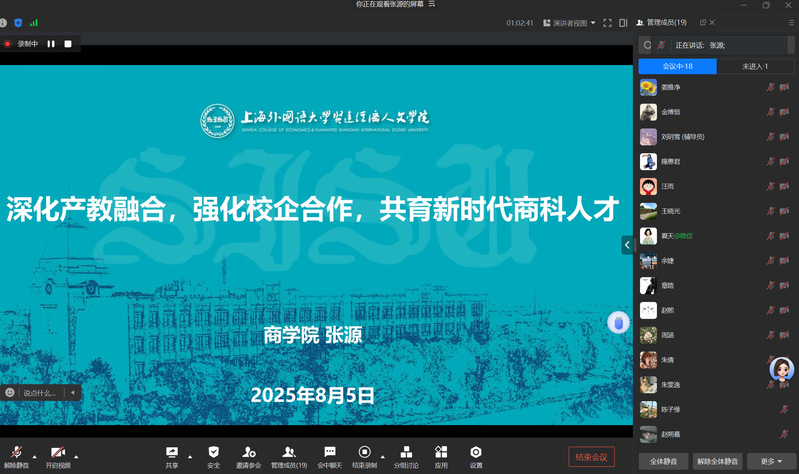Toggle camera for 夏天
The height and width of the screenshot is (474, 799).
tap(784, 235)
